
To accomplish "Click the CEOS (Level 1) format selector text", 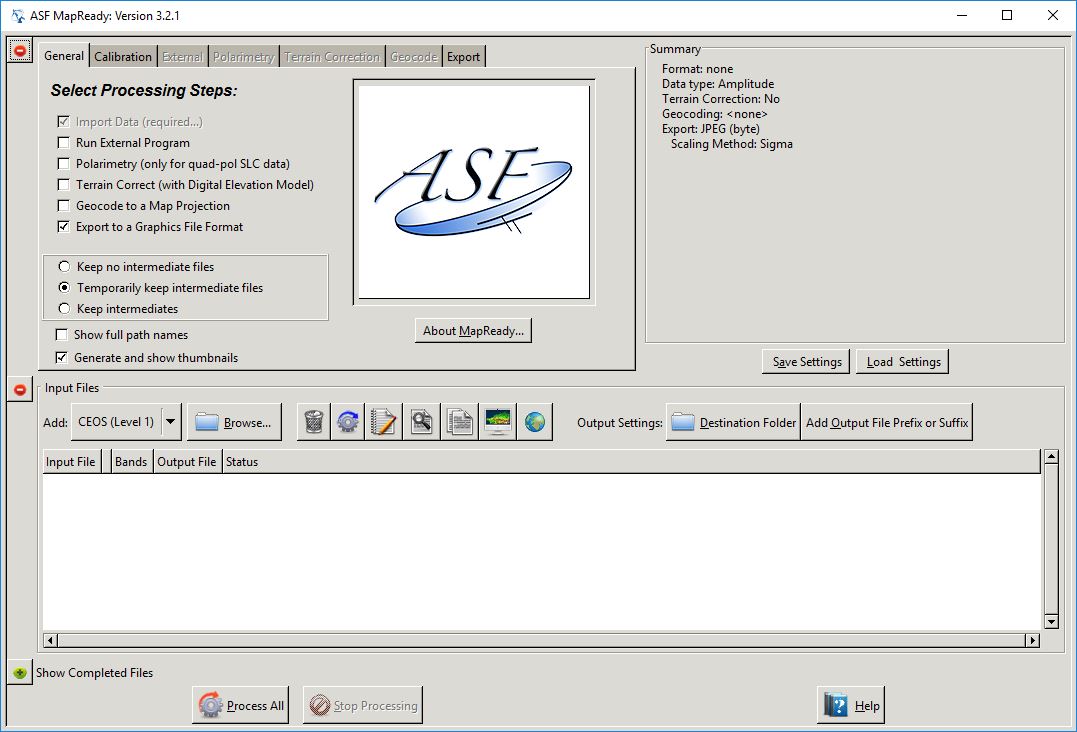I will pyautogui.click(x=116, y=422).
